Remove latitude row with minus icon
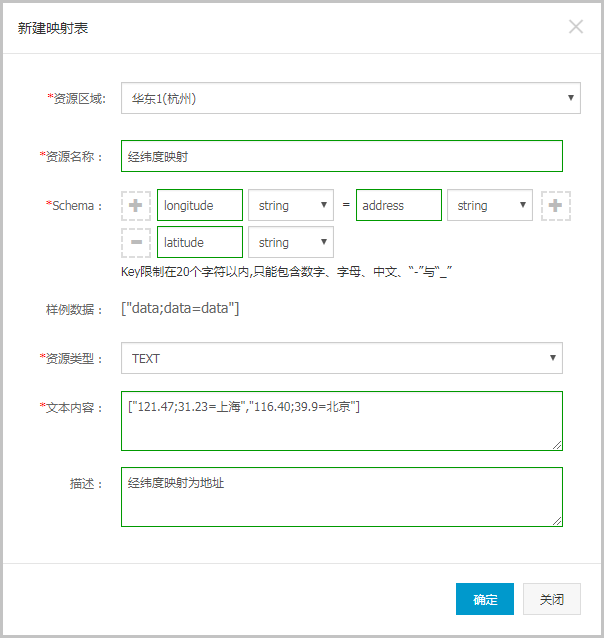 pos(136,243)
